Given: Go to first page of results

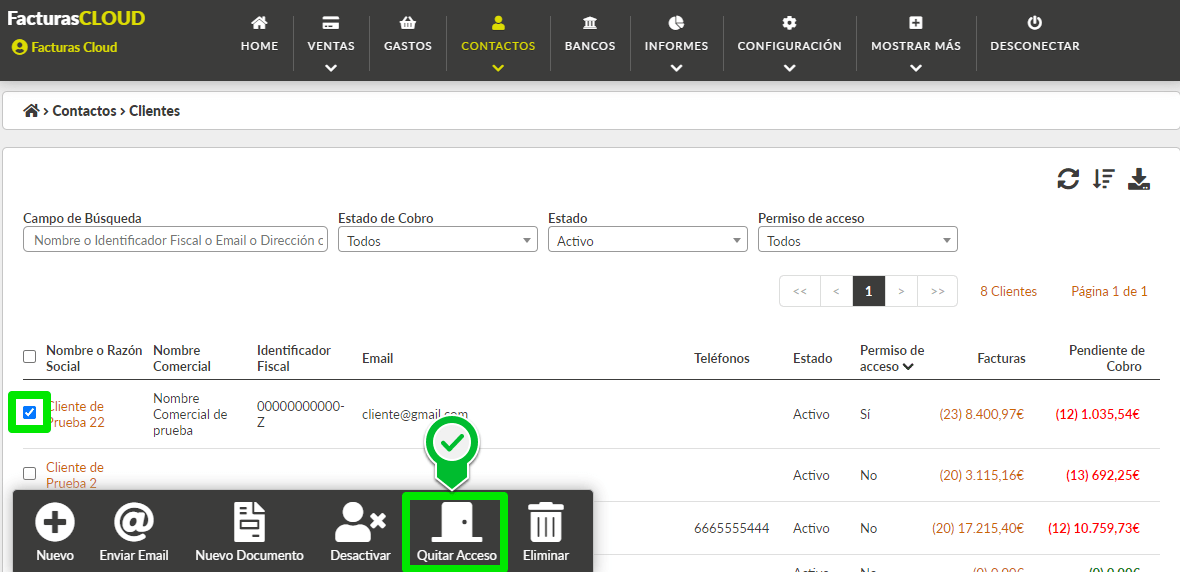Looking at the screenshot, I should click(800, 291).
